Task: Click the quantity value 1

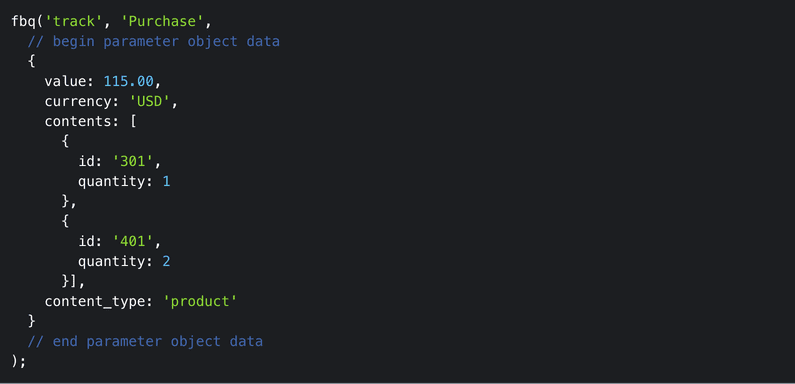Action: 166,182
